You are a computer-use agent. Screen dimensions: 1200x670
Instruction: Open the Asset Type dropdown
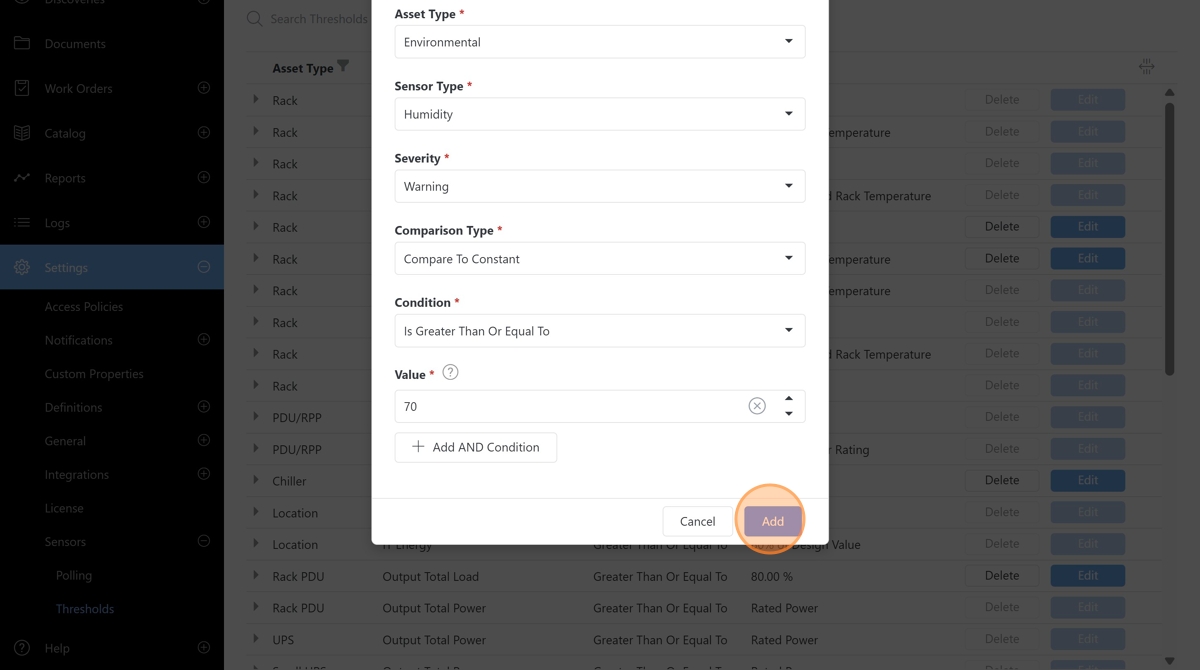pyautogui.click(x=599, y=42)
